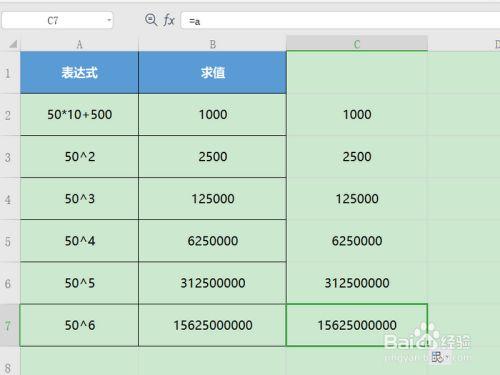Open the paste options icon below C7
500x375 pixels.
tap(439, 357)
